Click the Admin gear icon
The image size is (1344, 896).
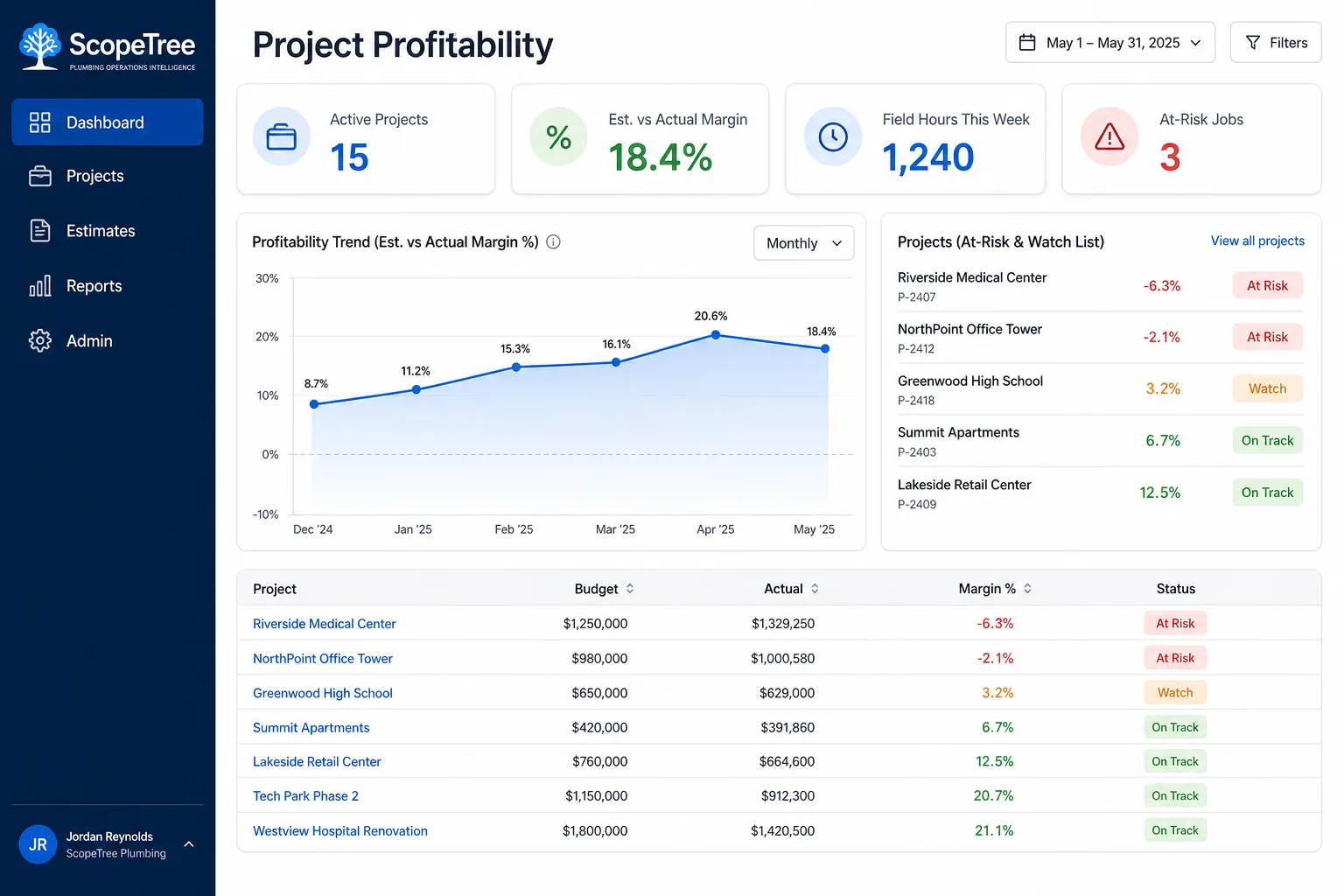39,340
